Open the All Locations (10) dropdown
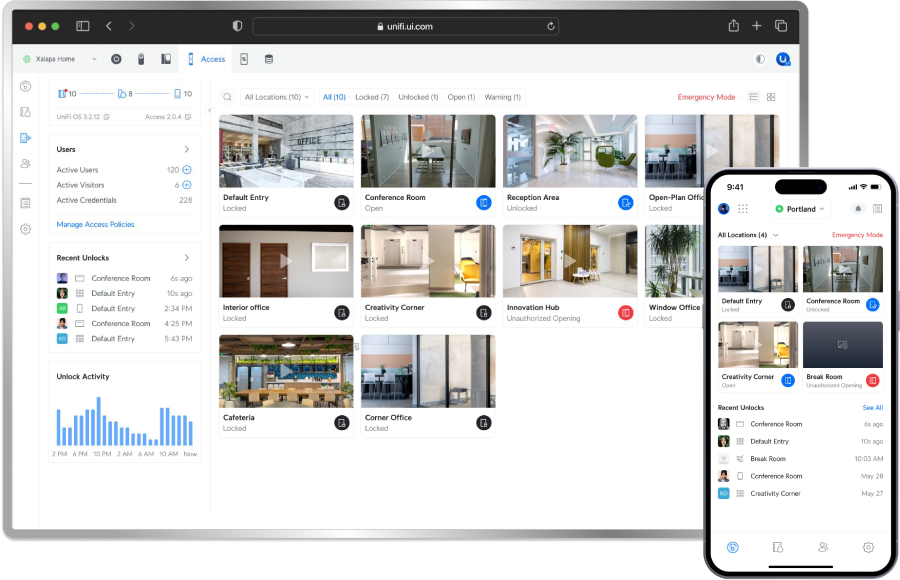 coord(277,98)
